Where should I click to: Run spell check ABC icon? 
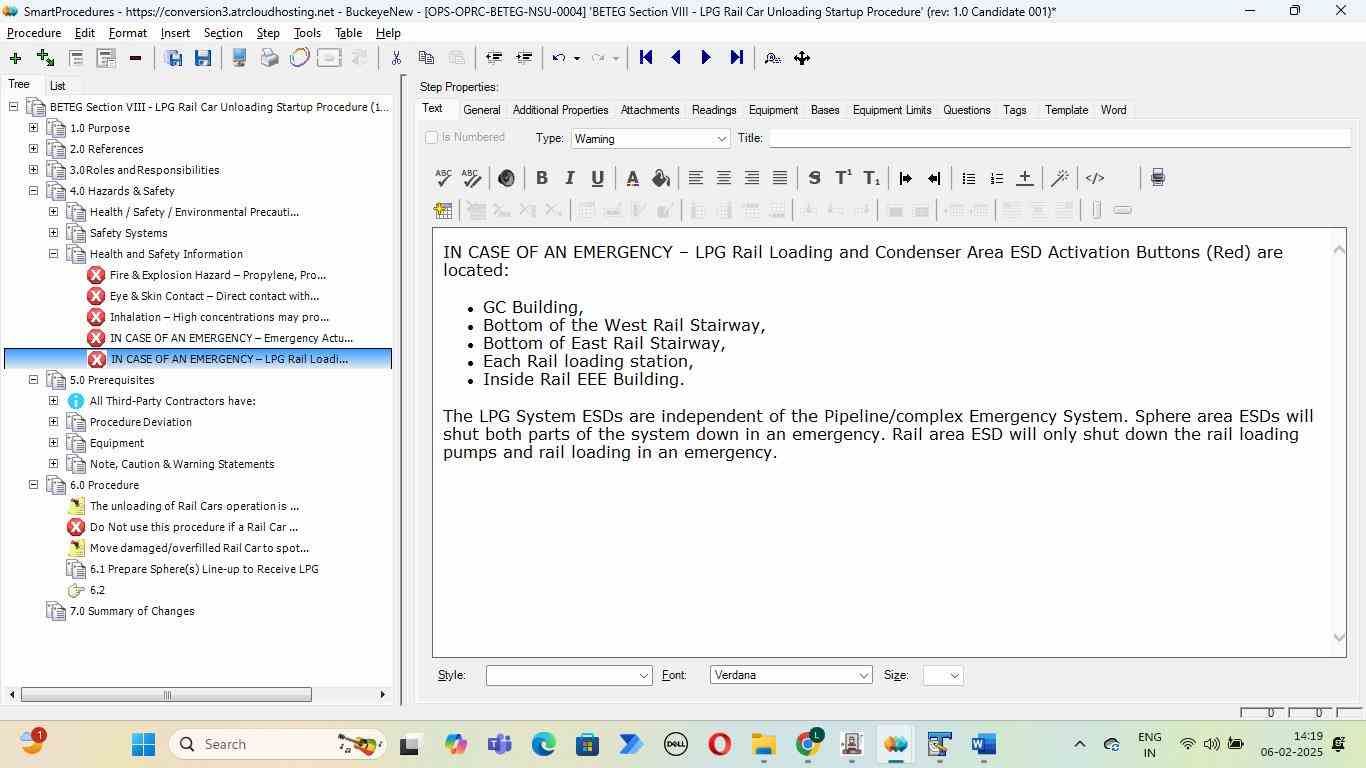tap(443, 178)
